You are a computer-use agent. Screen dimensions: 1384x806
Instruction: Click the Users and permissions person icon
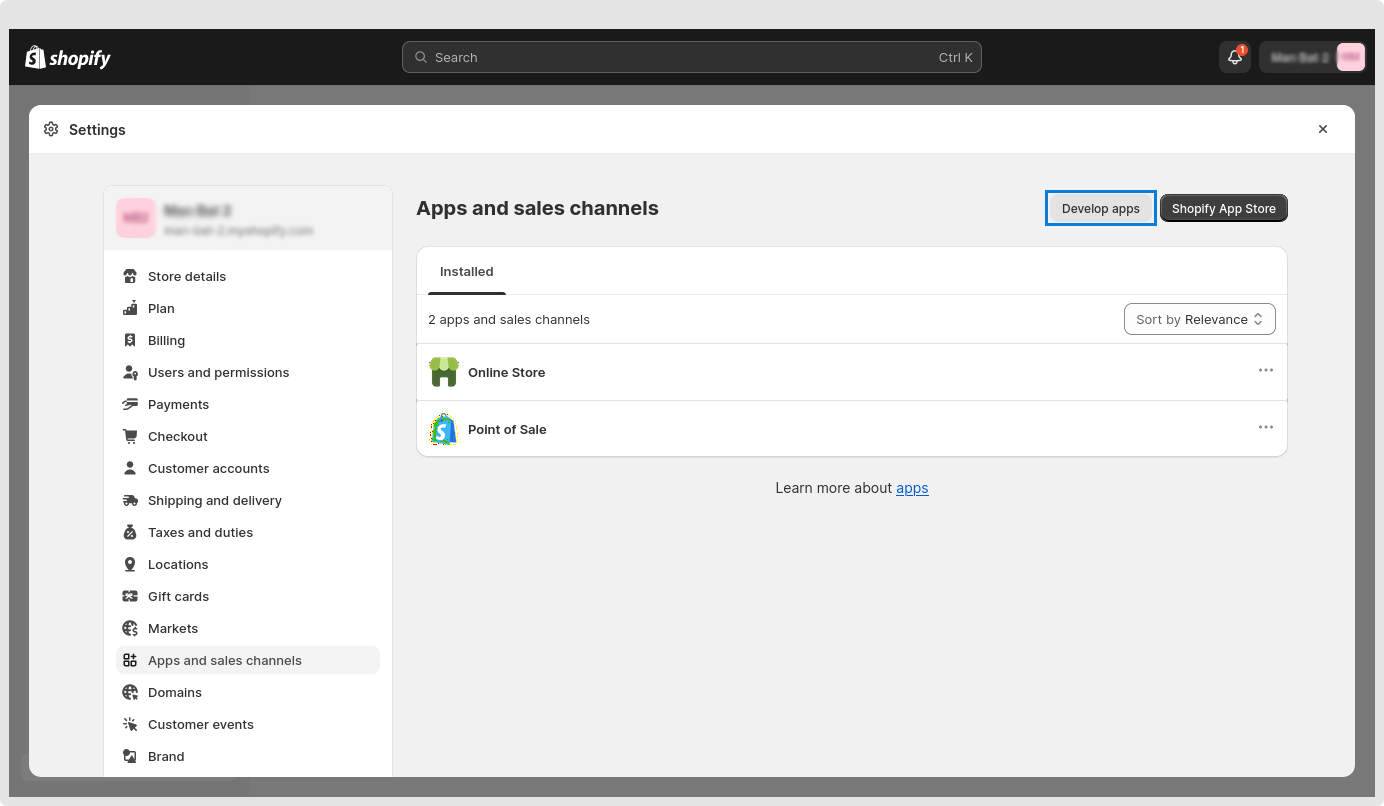[x=130, y=372]
